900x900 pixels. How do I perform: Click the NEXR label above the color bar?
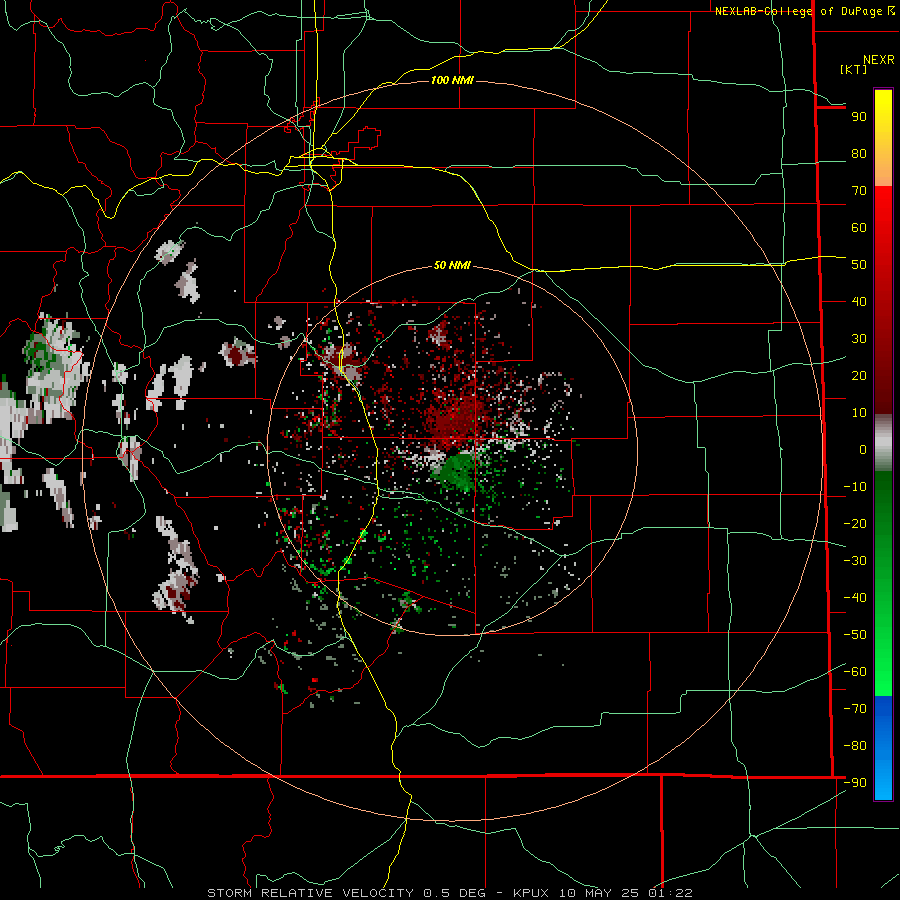[x=878, y=60]
